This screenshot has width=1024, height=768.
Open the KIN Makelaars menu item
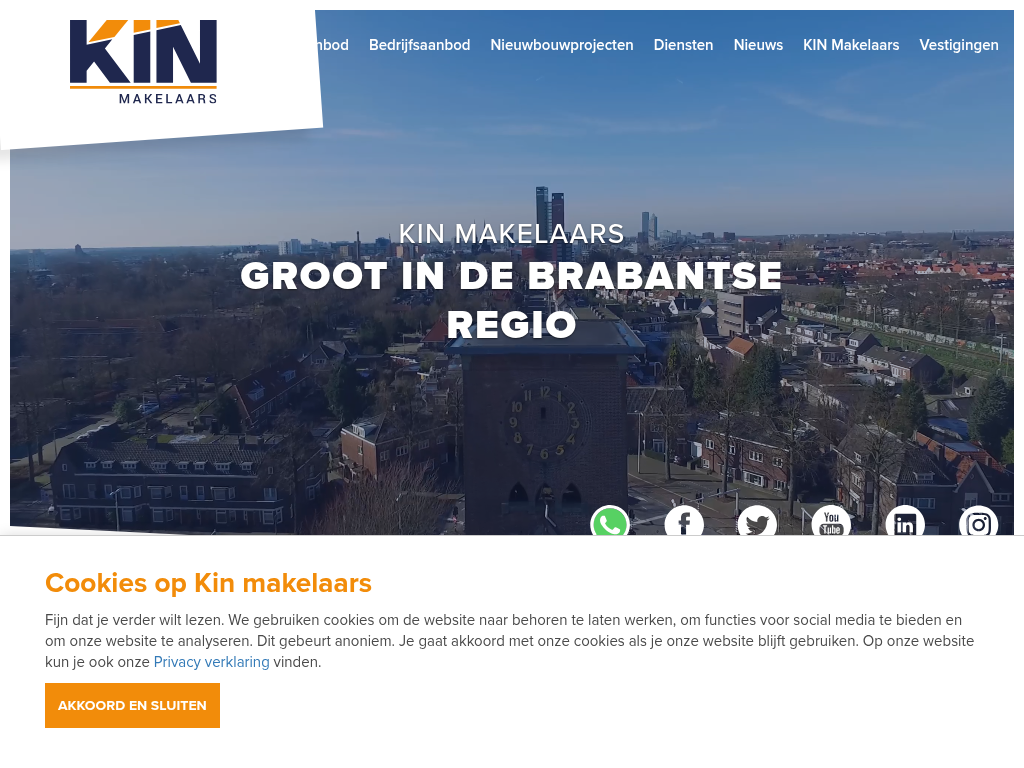[x=851, y=45]
